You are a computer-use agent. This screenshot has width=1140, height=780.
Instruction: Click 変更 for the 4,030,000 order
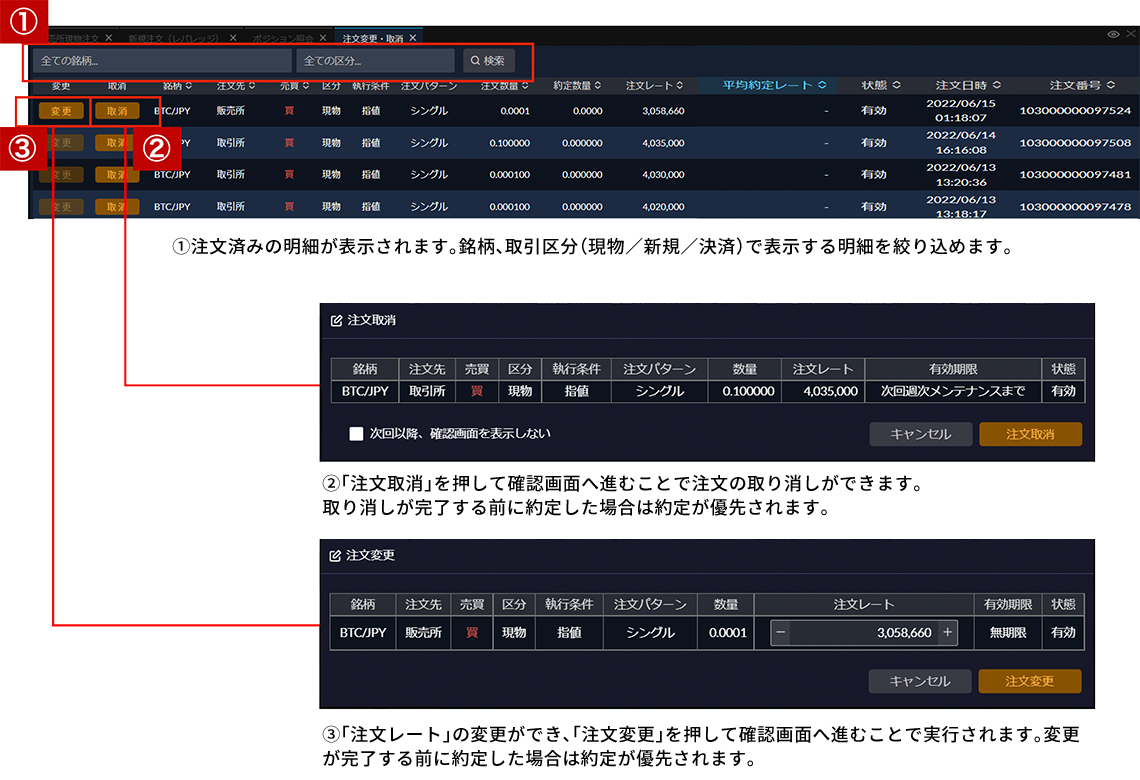click(61, 174)
